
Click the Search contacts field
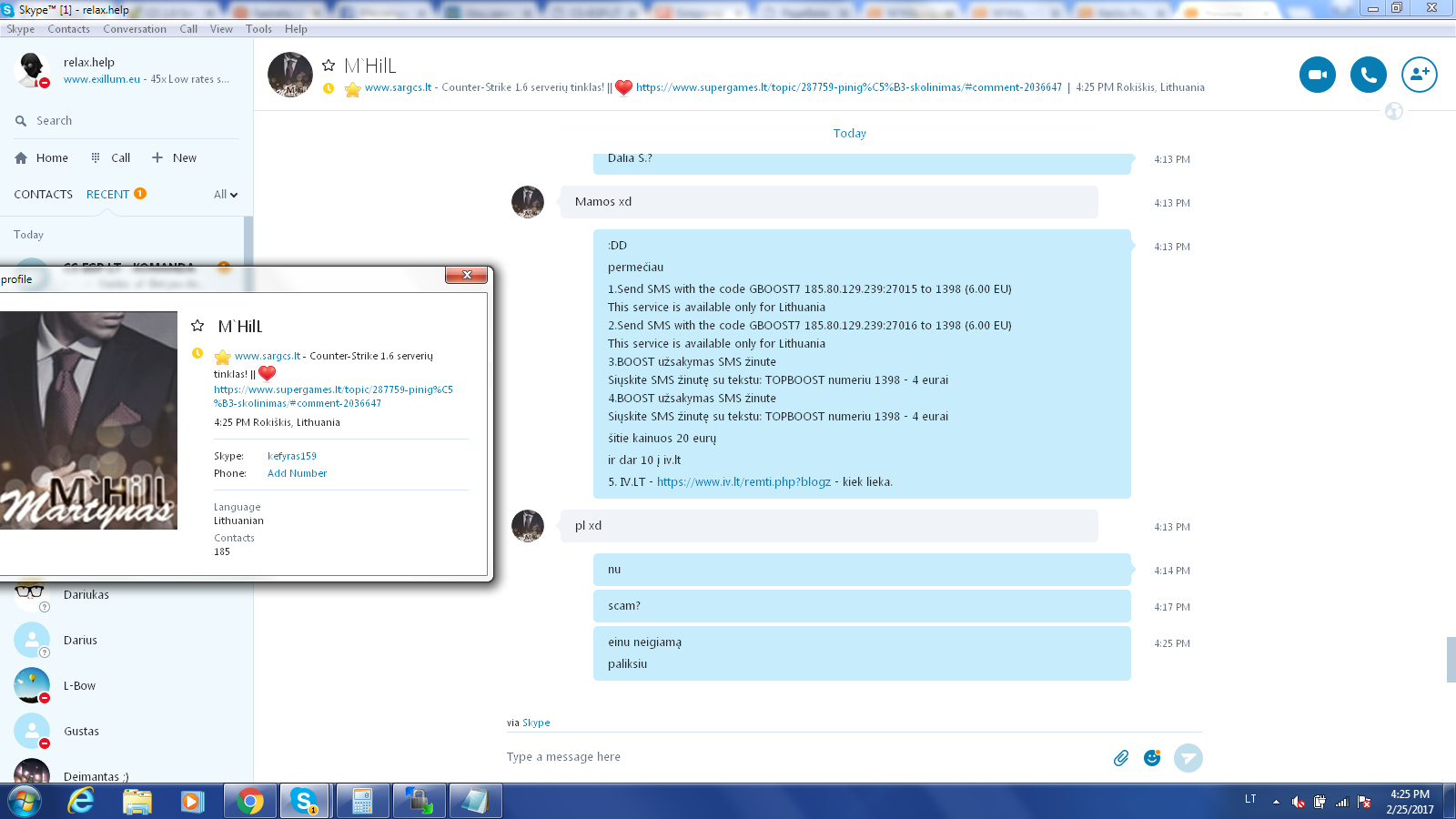(x=127, y=121)
